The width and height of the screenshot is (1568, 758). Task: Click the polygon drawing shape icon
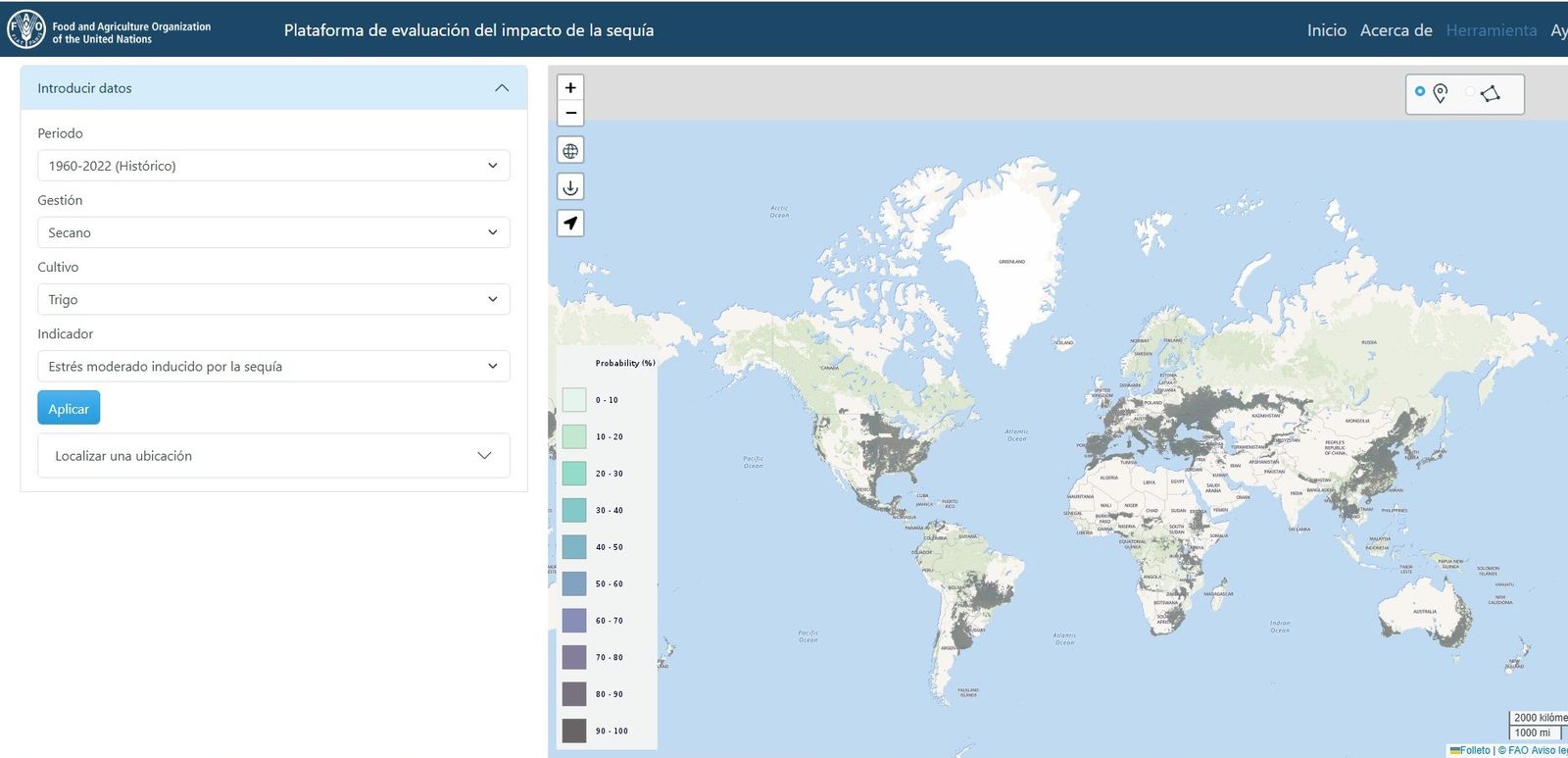coord(1491,93)
